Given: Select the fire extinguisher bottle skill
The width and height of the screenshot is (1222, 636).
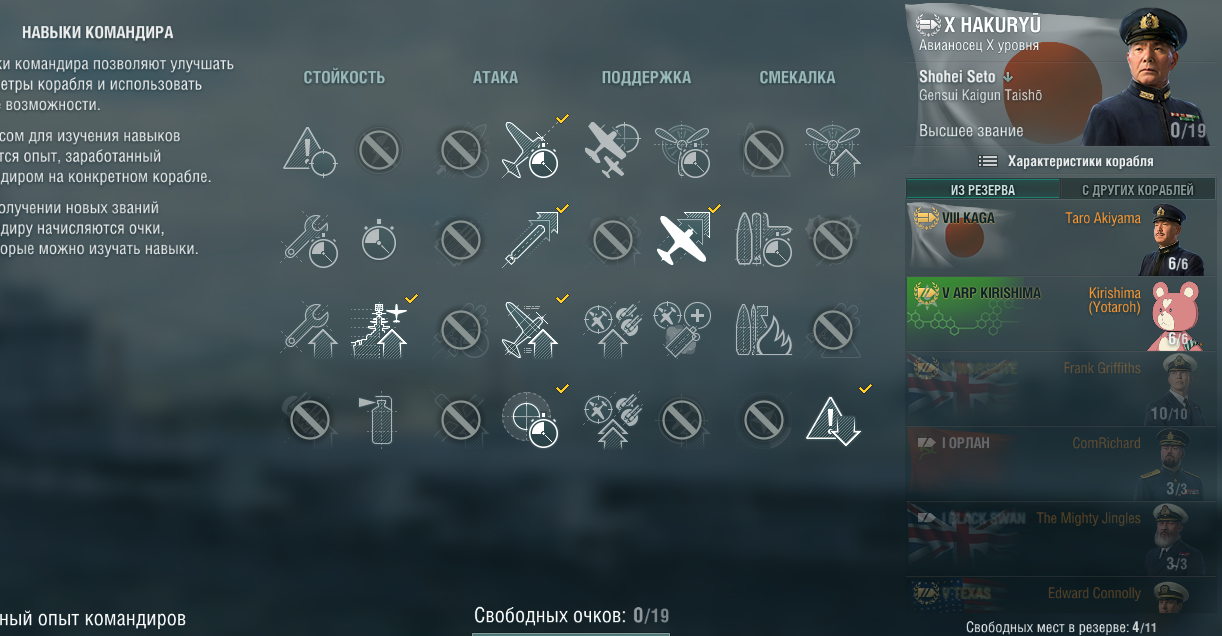Looking at the screenshot, I should pyautogui.click(x=379, y=418).
